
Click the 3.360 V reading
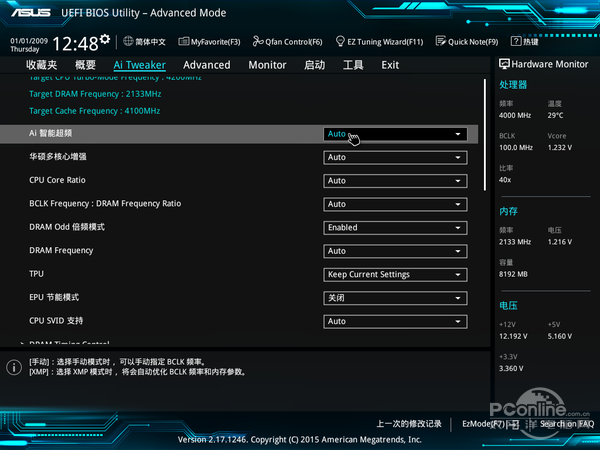(511, 368)
